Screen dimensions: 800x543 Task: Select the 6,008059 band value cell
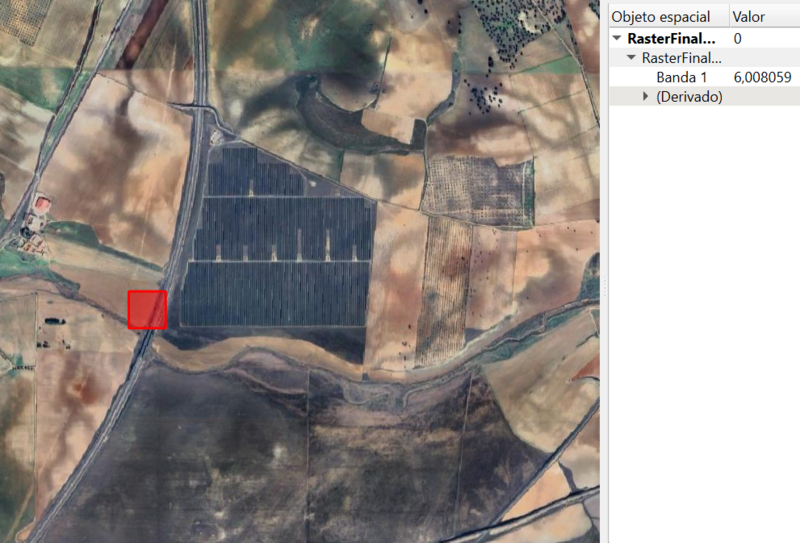[762, 77]
